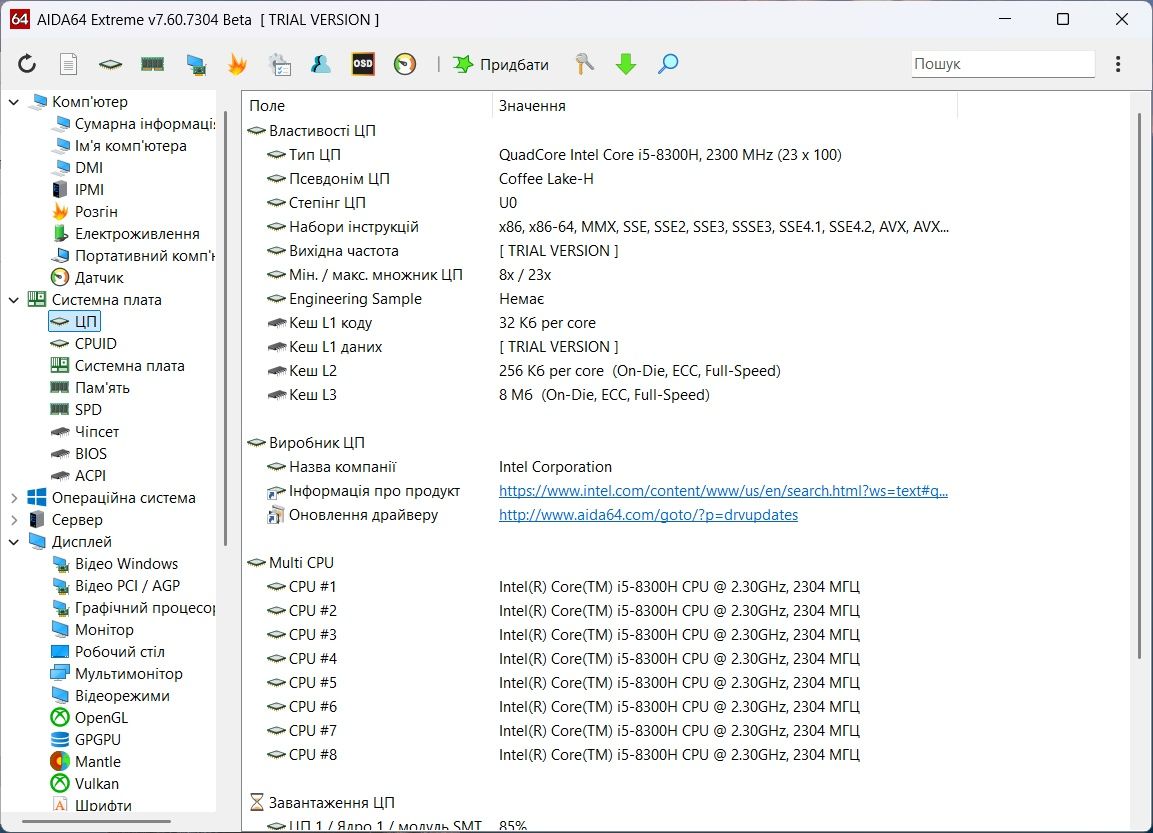
Task: Select Mantle tree item
Action: click(x=85, y=762)
